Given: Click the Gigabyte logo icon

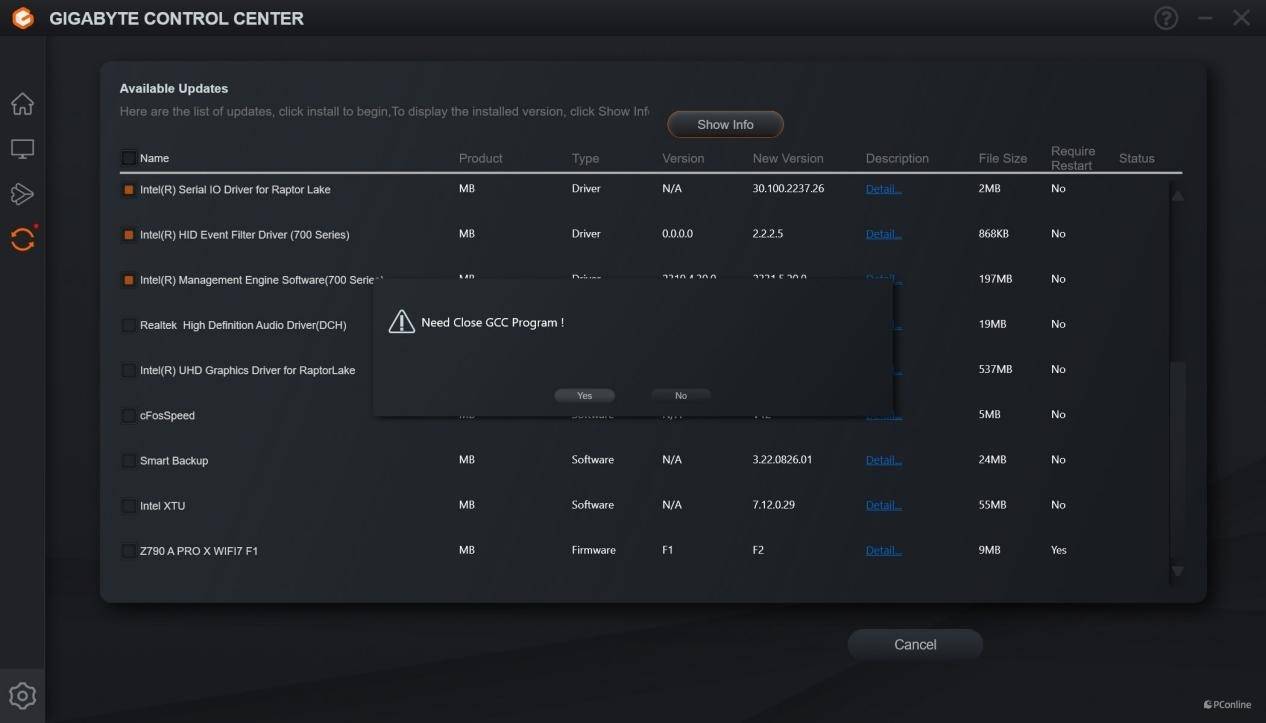Looking at the screenshot, I should tap(21, 18).
